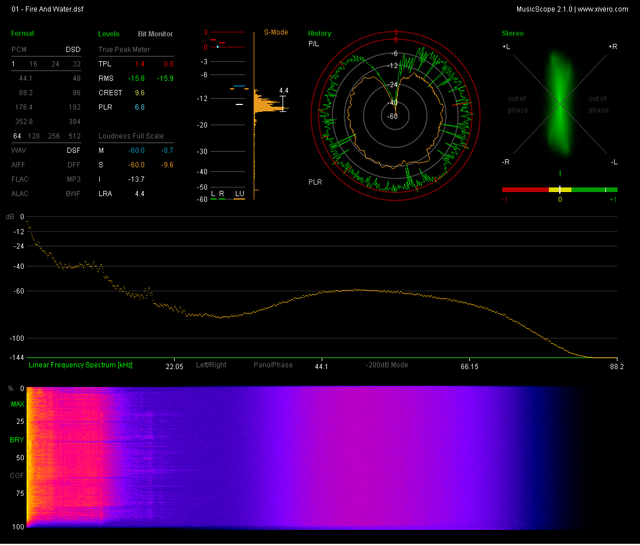640x545 pixels.
Task: Switch to Bit Monitor view
Action: [155, 34]
